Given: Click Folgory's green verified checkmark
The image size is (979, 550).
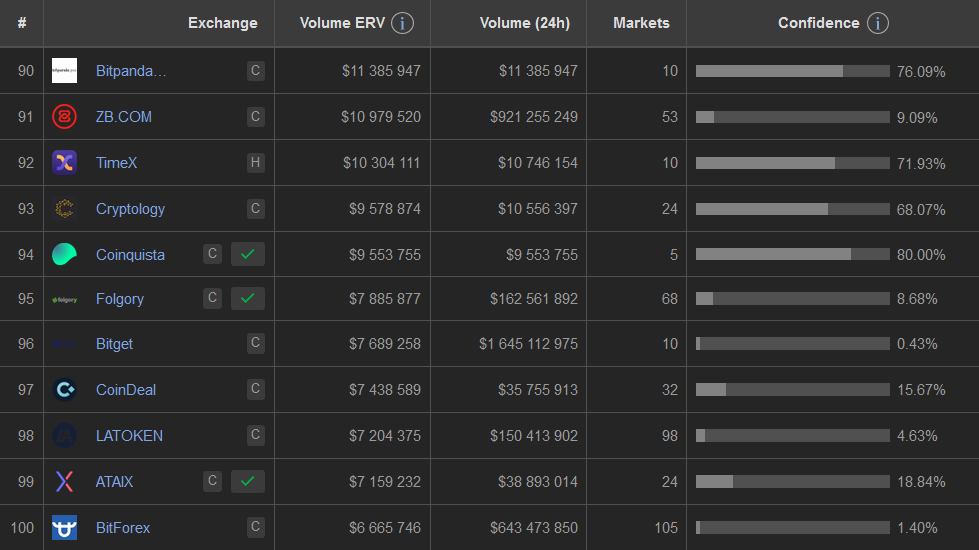Looking at the screenshot, I should (248, 298).
